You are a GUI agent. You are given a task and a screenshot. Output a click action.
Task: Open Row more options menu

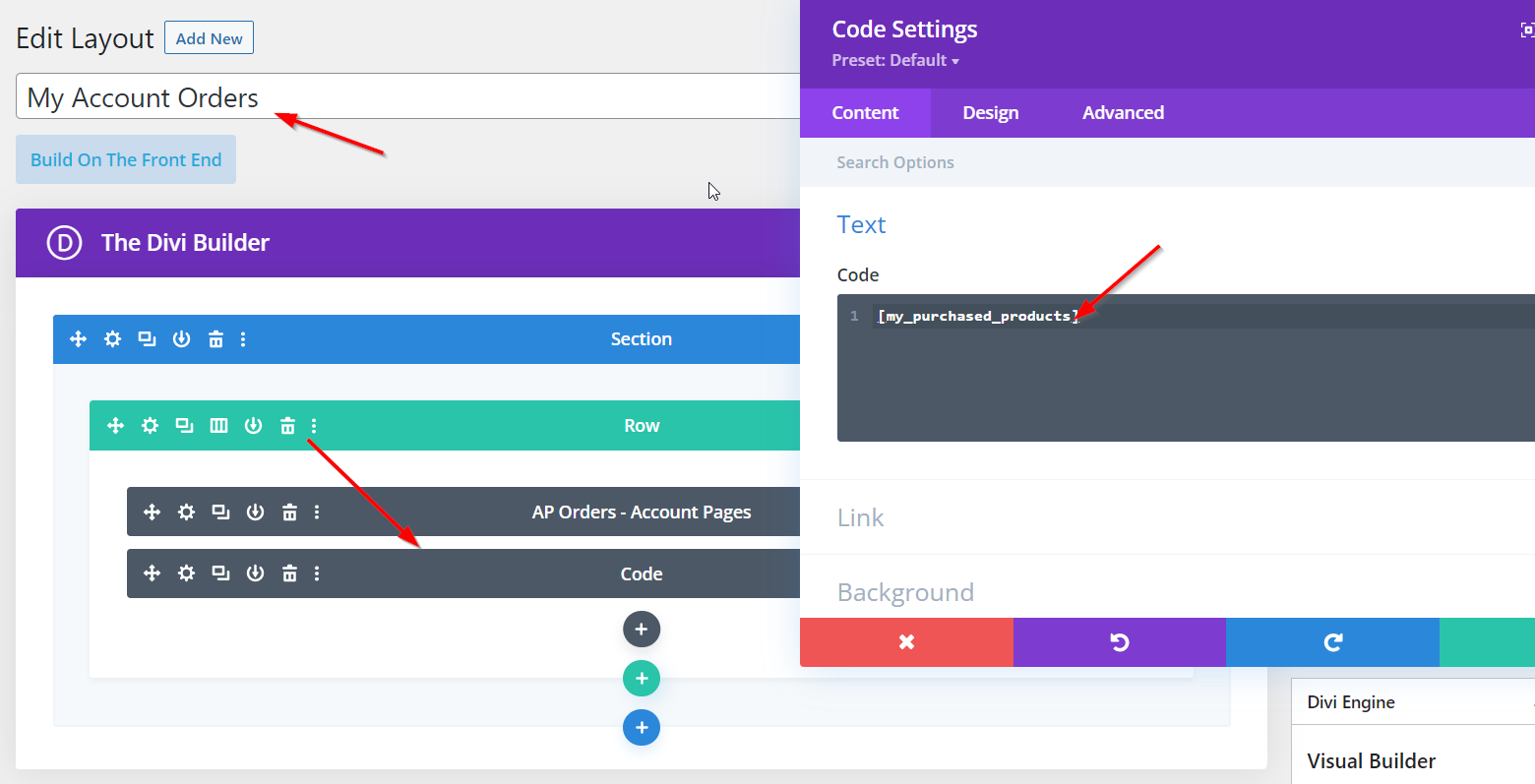coord(314,426)
